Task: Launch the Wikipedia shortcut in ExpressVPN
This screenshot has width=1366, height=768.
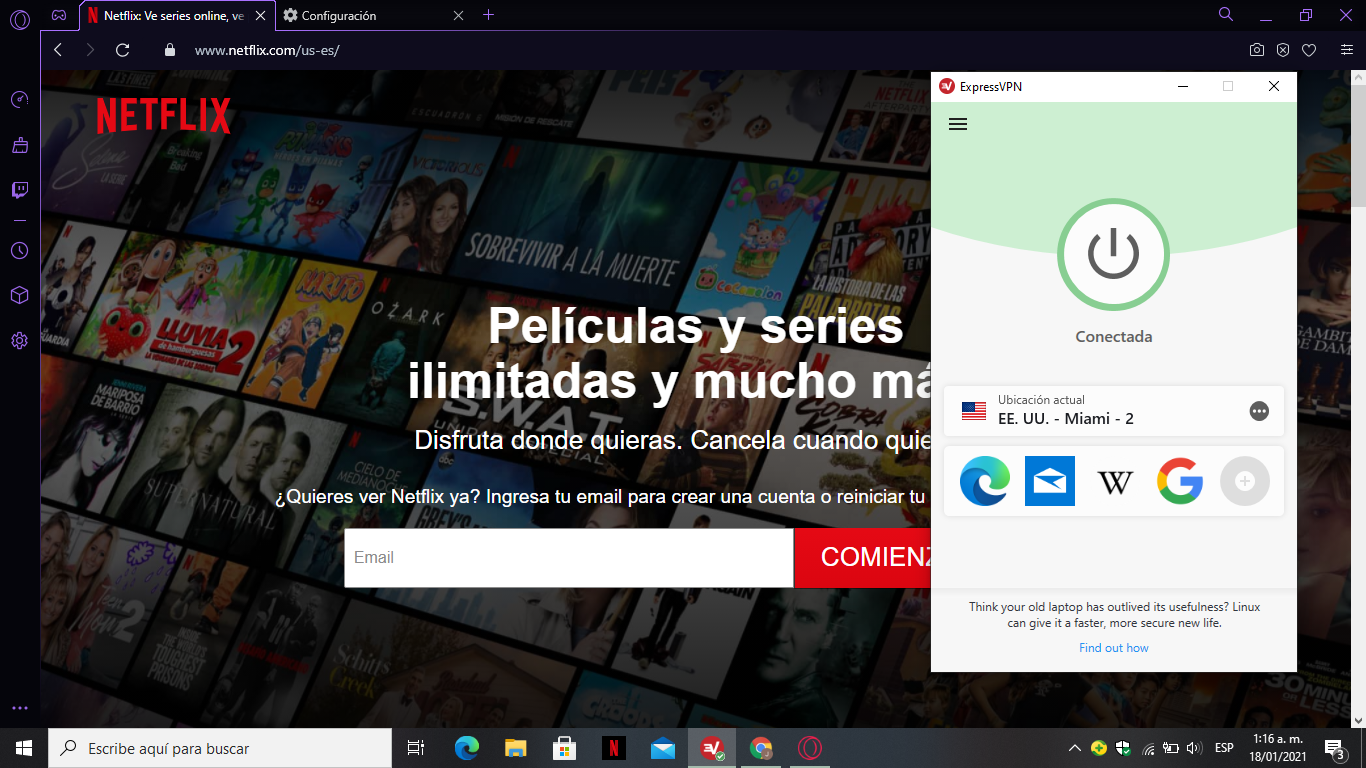Action: [x=1115, y=481]
